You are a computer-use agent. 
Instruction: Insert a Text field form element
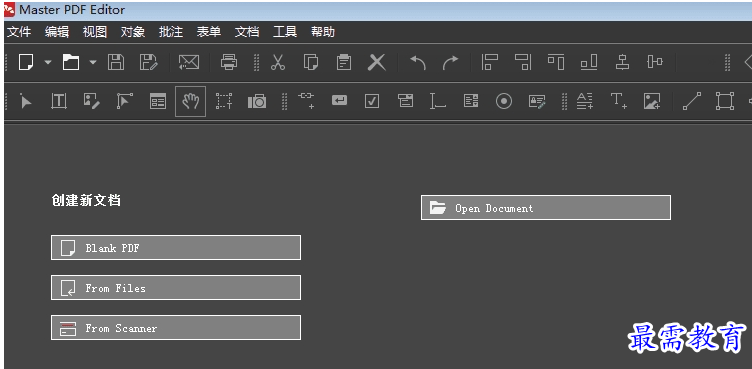437,101
